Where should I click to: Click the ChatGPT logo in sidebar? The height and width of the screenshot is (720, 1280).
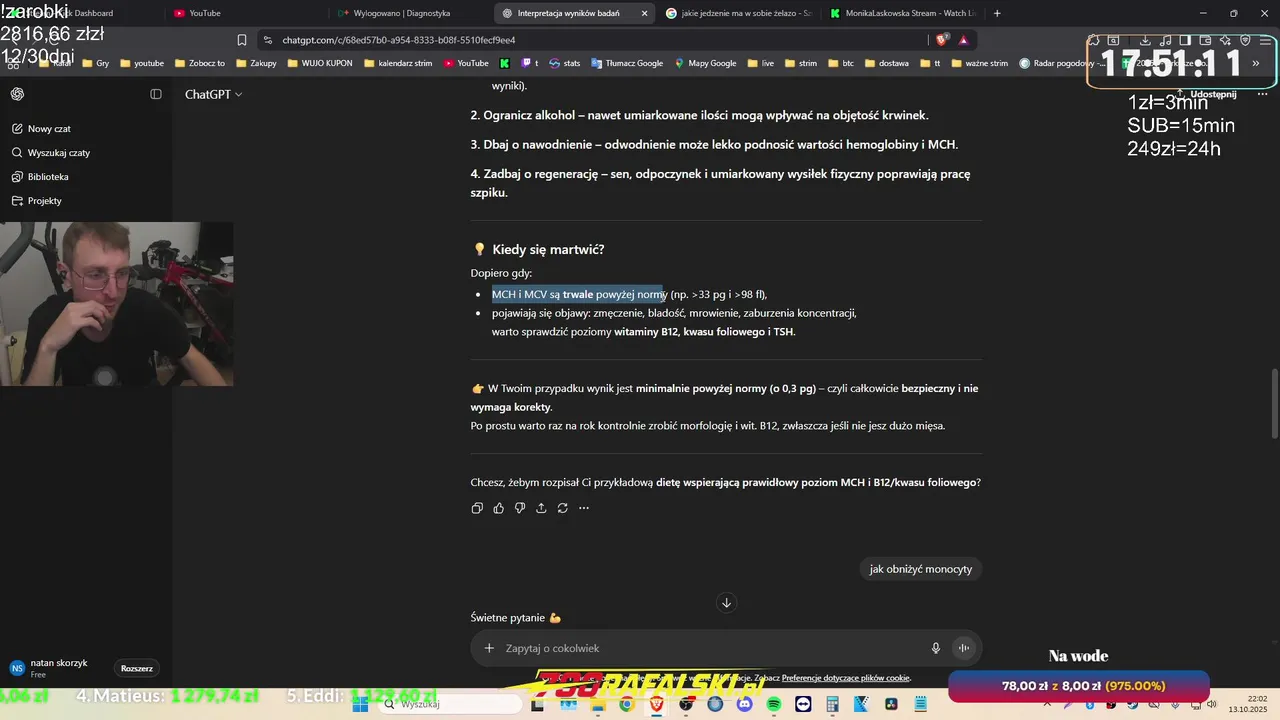[17, 94]
